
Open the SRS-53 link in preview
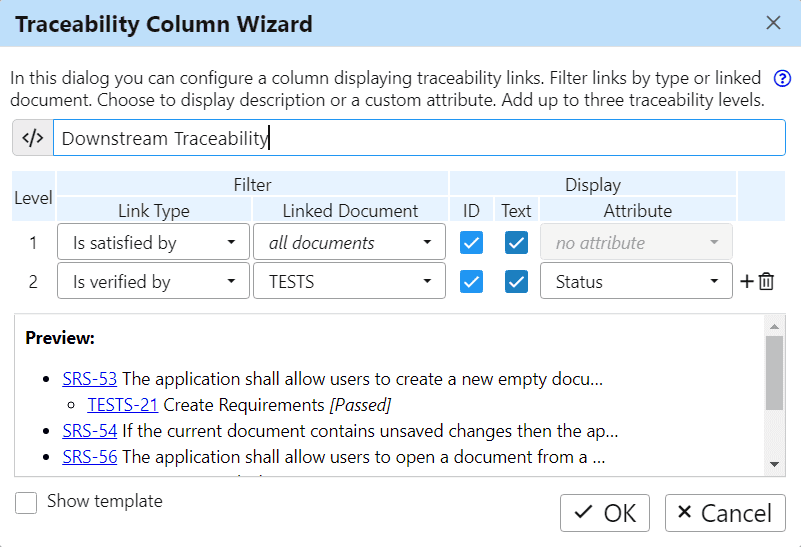coord(89,379)
